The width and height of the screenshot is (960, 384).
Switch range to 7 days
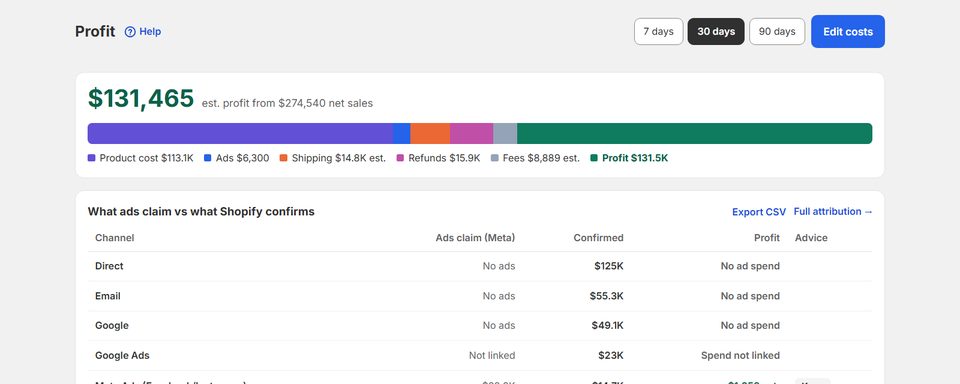point(658,31)
